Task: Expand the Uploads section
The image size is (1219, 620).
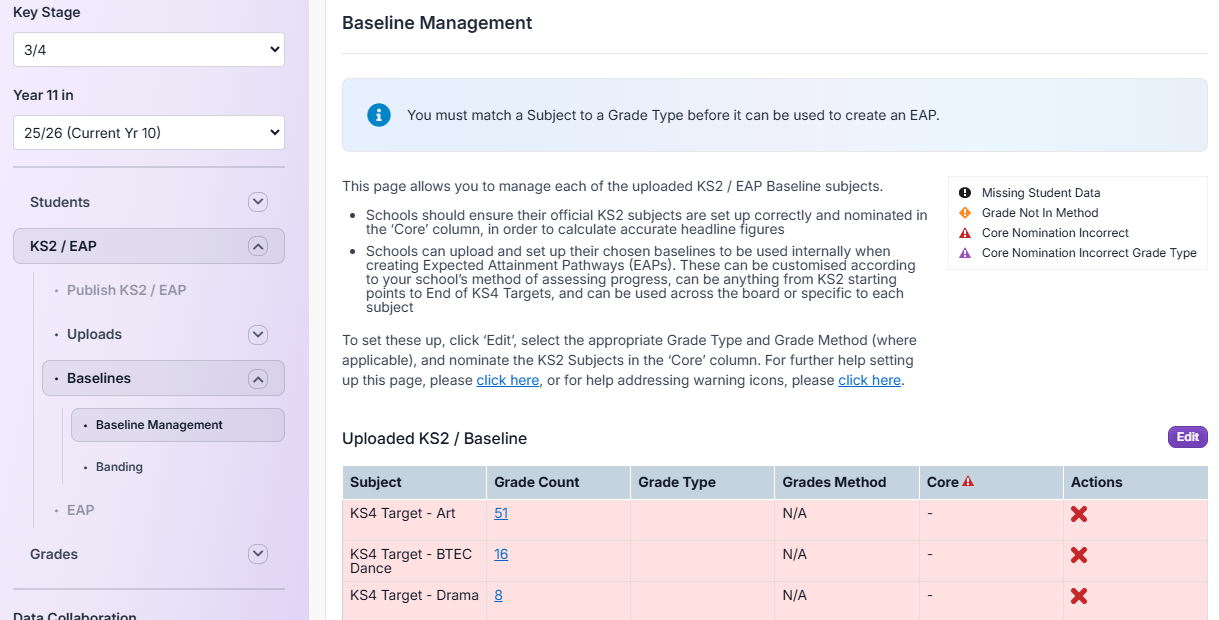Action: tap(257, 334)
